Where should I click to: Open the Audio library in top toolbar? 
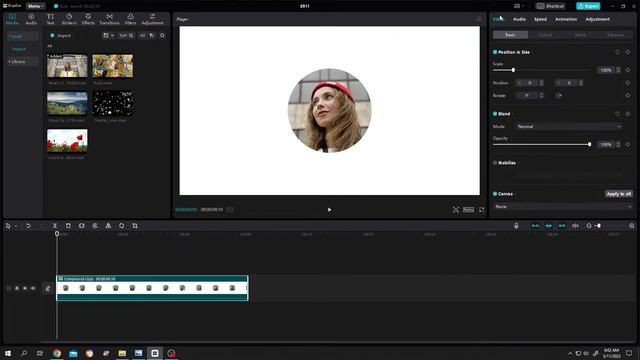pyautogui.click(x=31, y=19)
